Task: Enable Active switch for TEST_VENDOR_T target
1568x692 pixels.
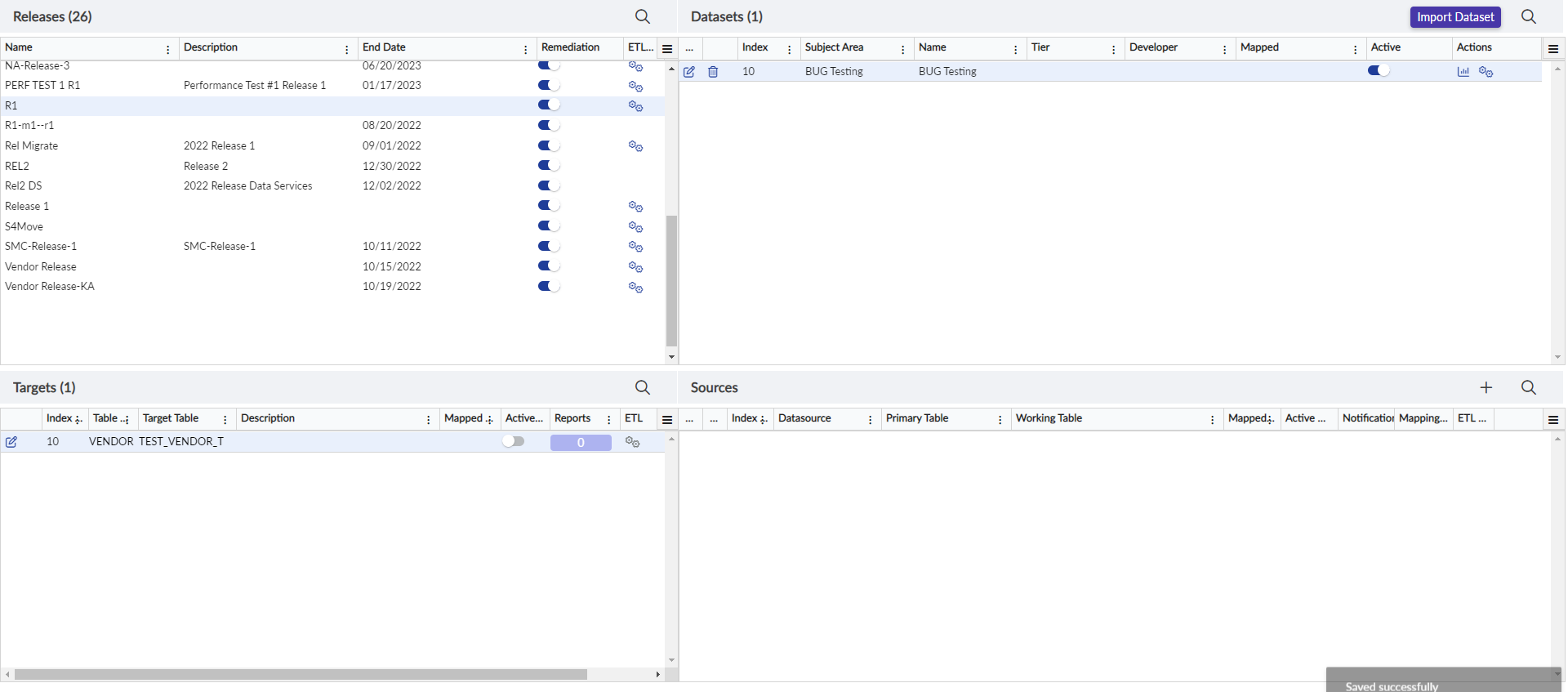Action: tap(513, 441)
